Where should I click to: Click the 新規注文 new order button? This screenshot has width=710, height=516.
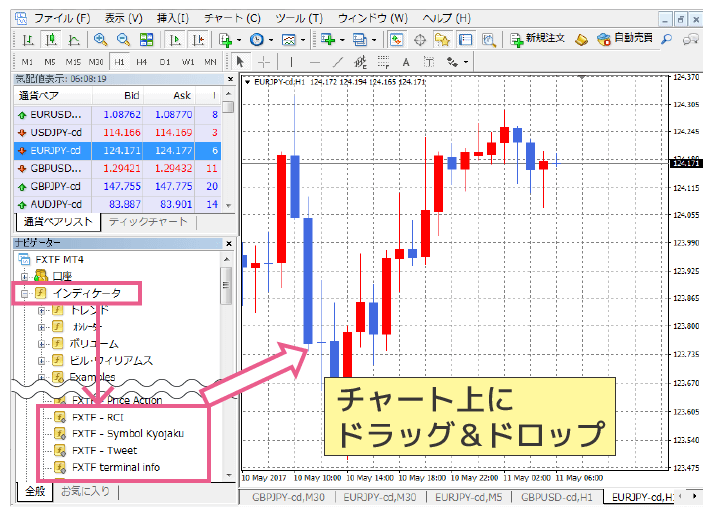pos(537,39)
